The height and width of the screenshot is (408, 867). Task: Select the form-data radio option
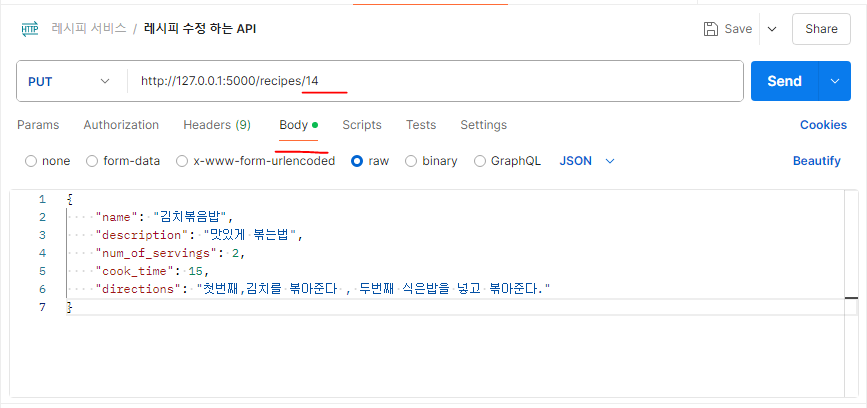tap(92, 161)
